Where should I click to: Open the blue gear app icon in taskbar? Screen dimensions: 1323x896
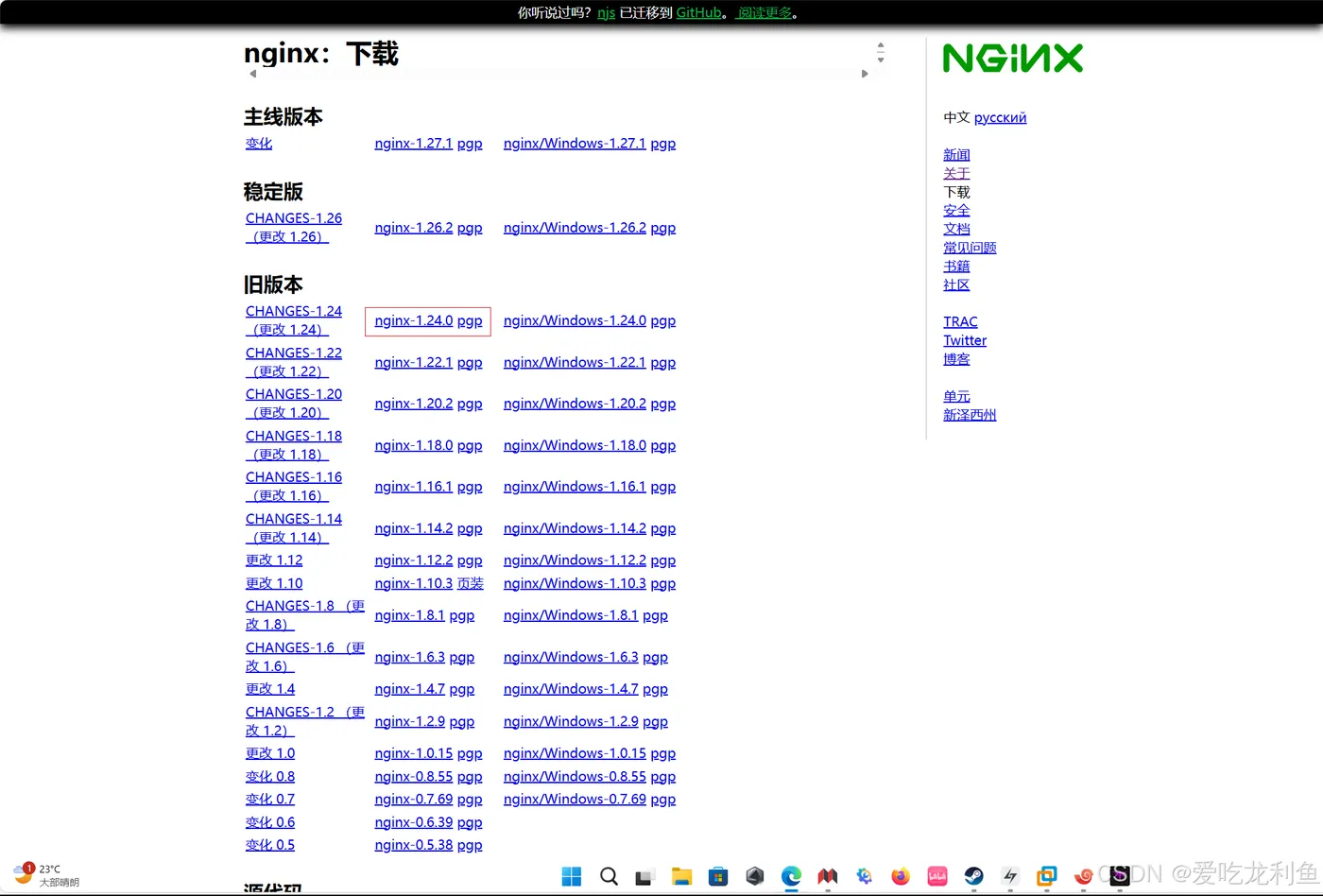tap(864, 876)
